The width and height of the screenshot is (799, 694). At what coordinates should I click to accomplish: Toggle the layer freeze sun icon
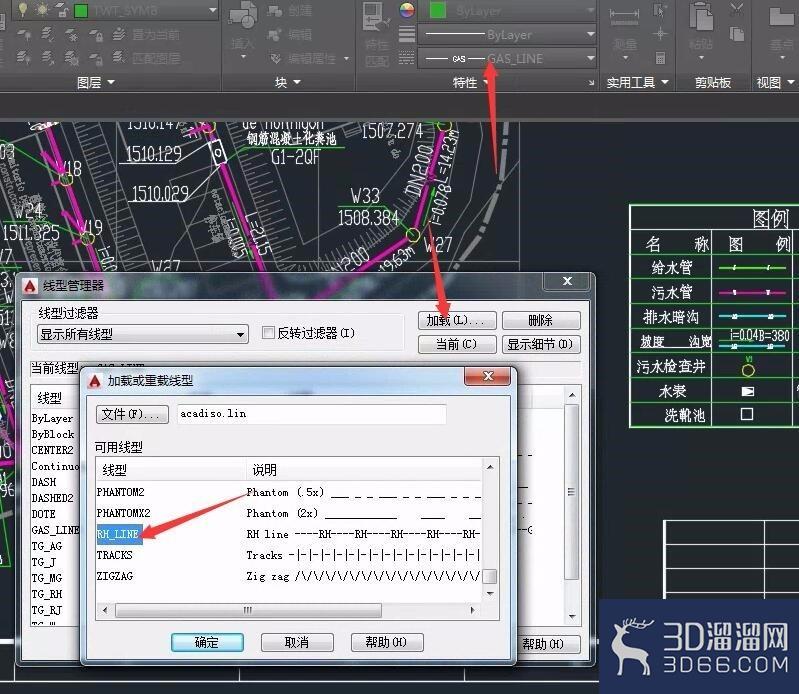tap(42, 9)
